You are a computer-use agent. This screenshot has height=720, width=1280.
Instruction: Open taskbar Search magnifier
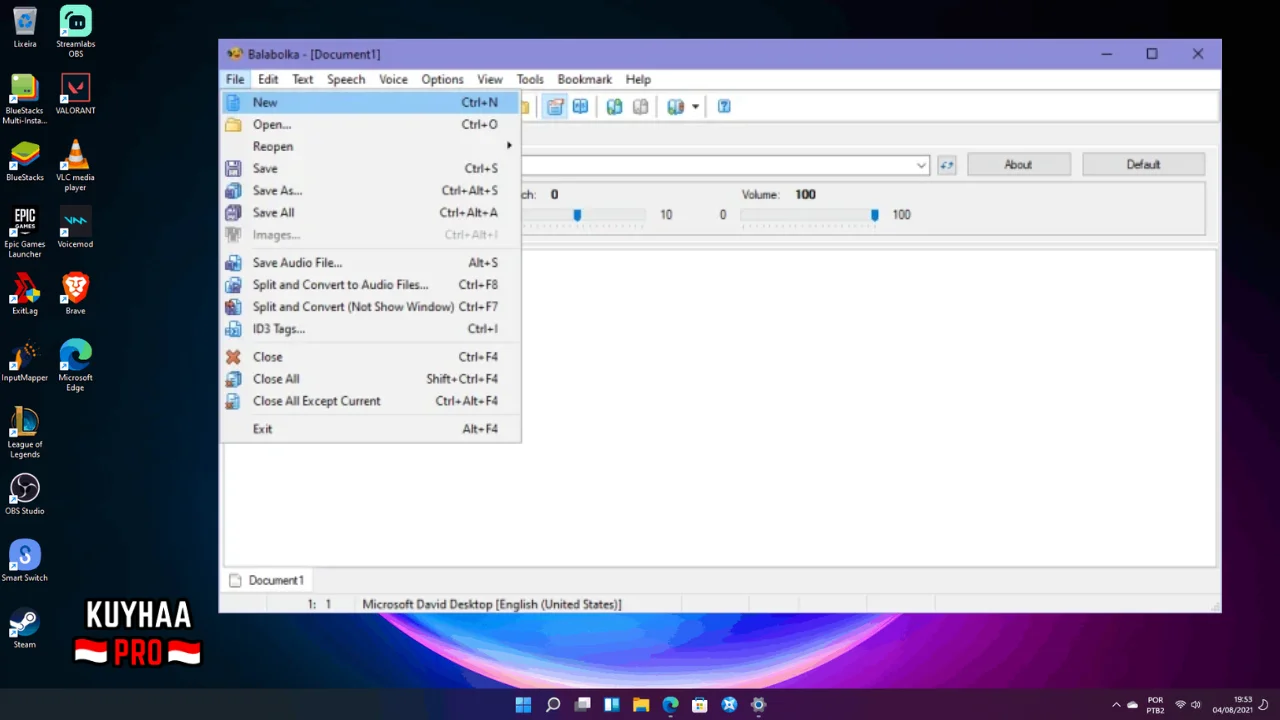pos(553,705)
